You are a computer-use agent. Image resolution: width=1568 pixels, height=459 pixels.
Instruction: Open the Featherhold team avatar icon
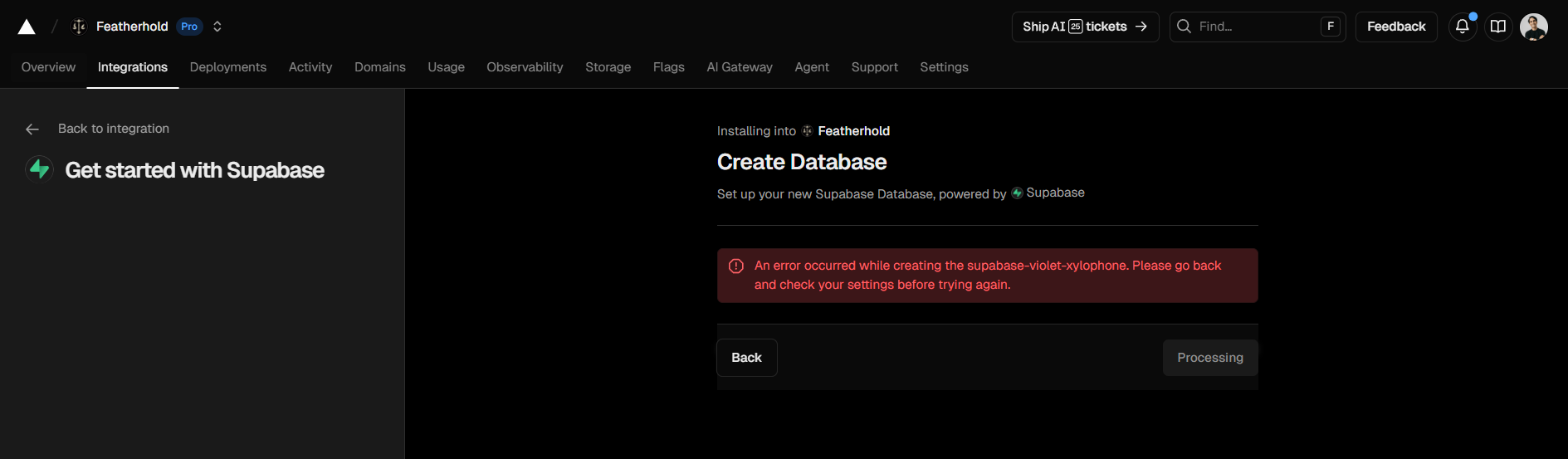(x=79, y=27)
